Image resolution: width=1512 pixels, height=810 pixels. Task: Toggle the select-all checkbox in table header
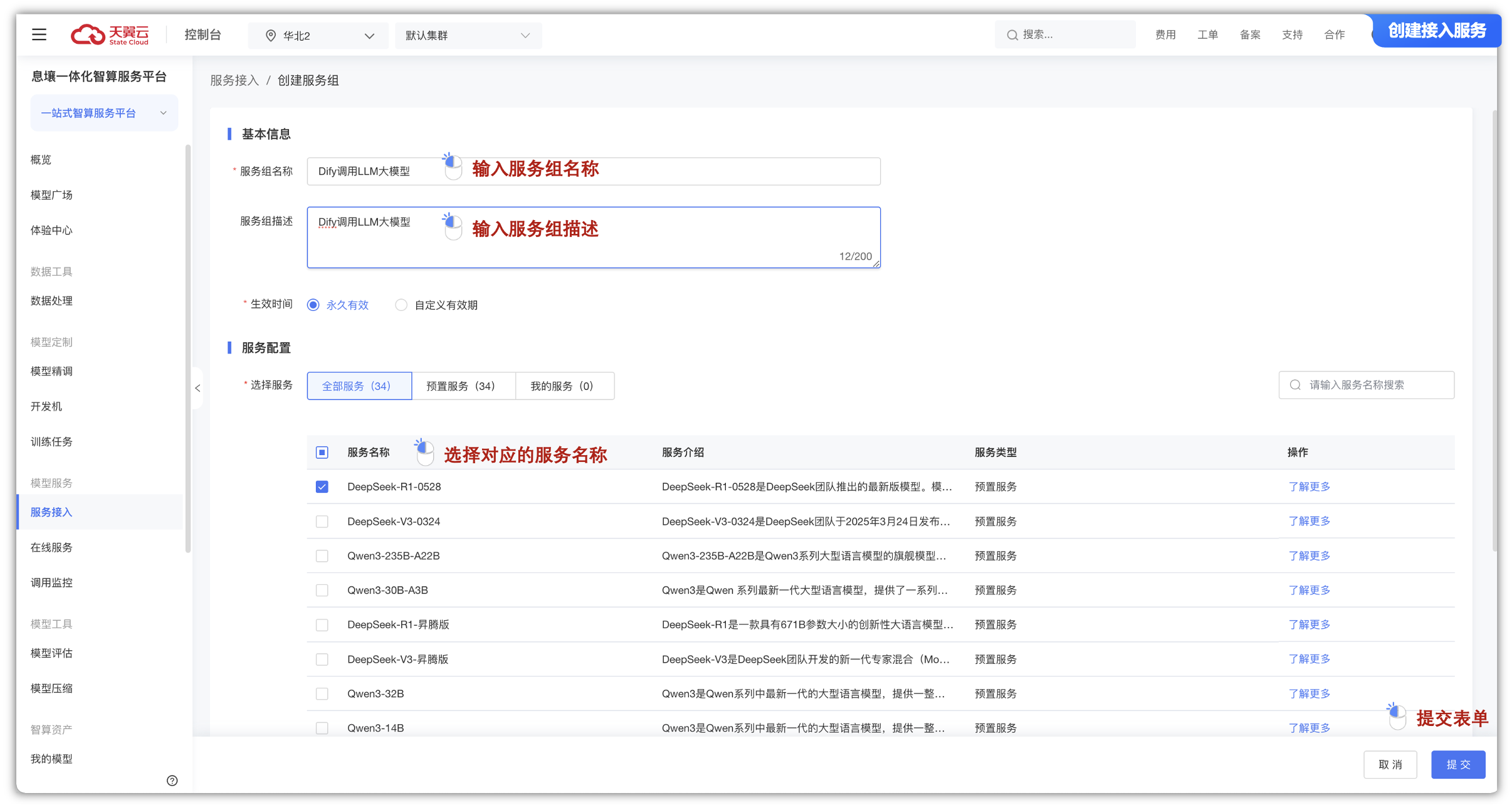point(322,452)
